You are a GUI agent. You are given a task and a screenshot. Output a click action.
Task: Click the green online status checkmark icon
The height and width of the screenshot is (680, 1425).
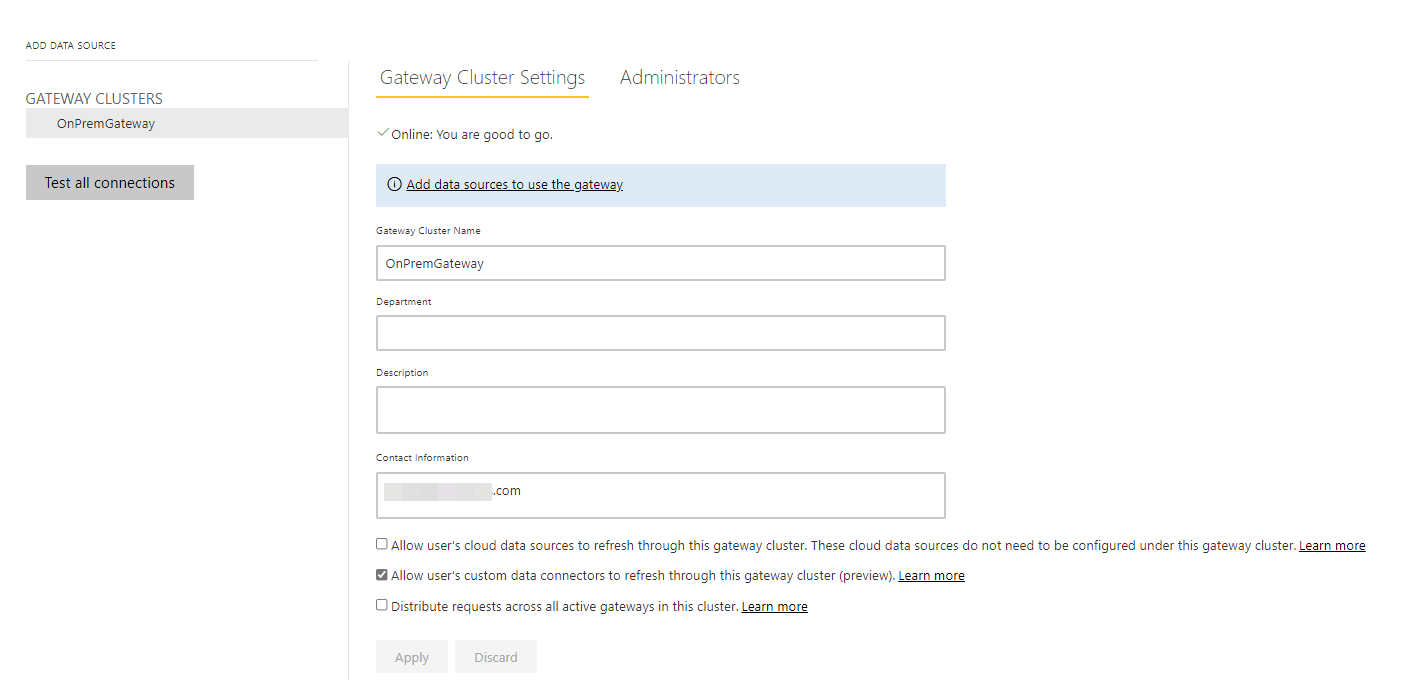point(383,133)
